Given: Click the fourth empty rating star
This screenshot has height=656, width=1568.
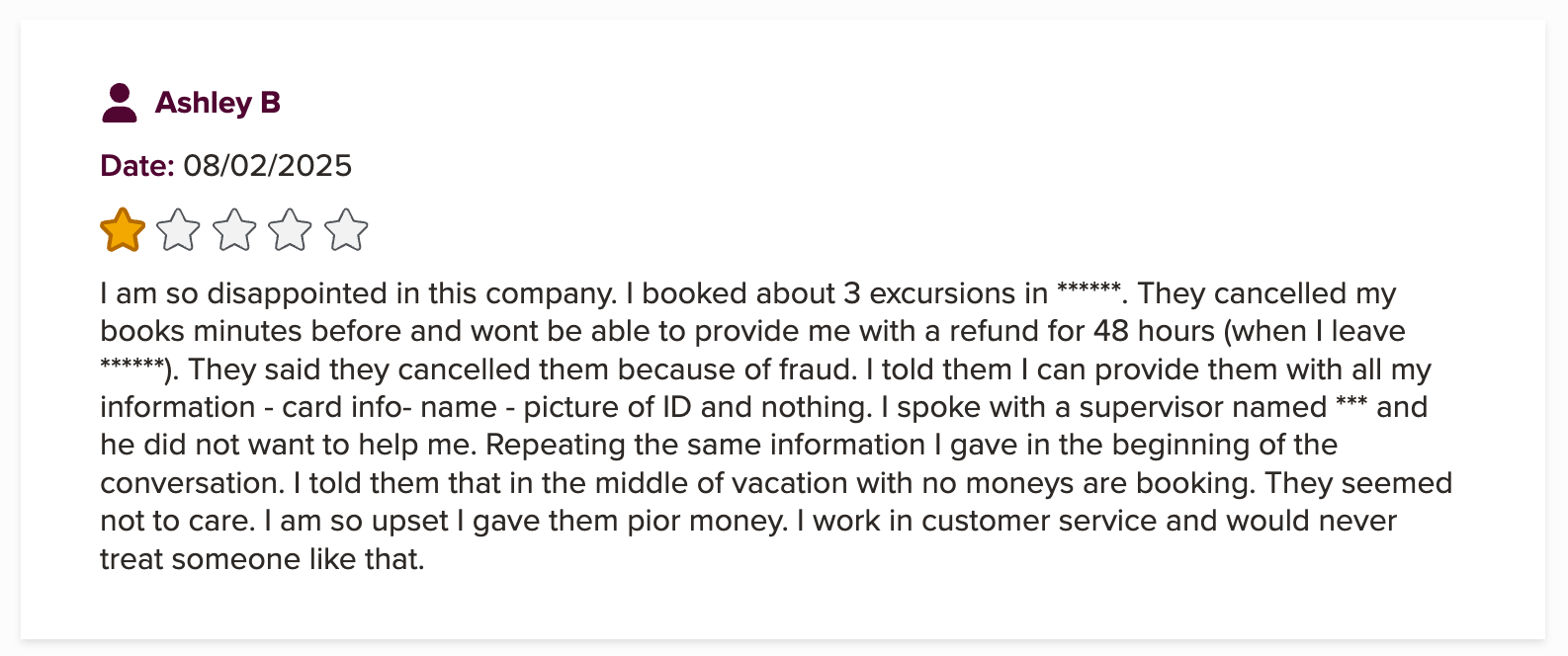Looking at the screenshot, I should 291,231.
